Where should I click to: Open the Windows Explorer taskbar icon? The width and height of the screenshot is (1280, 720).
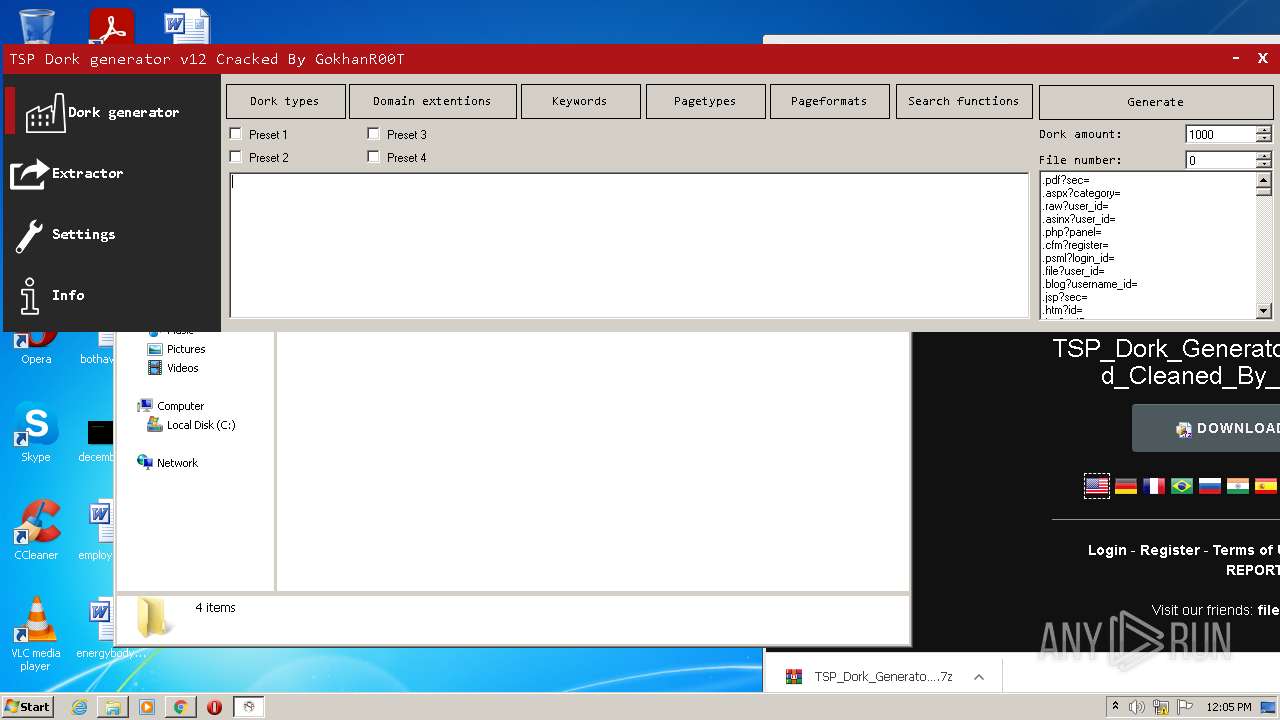(113, 707)
